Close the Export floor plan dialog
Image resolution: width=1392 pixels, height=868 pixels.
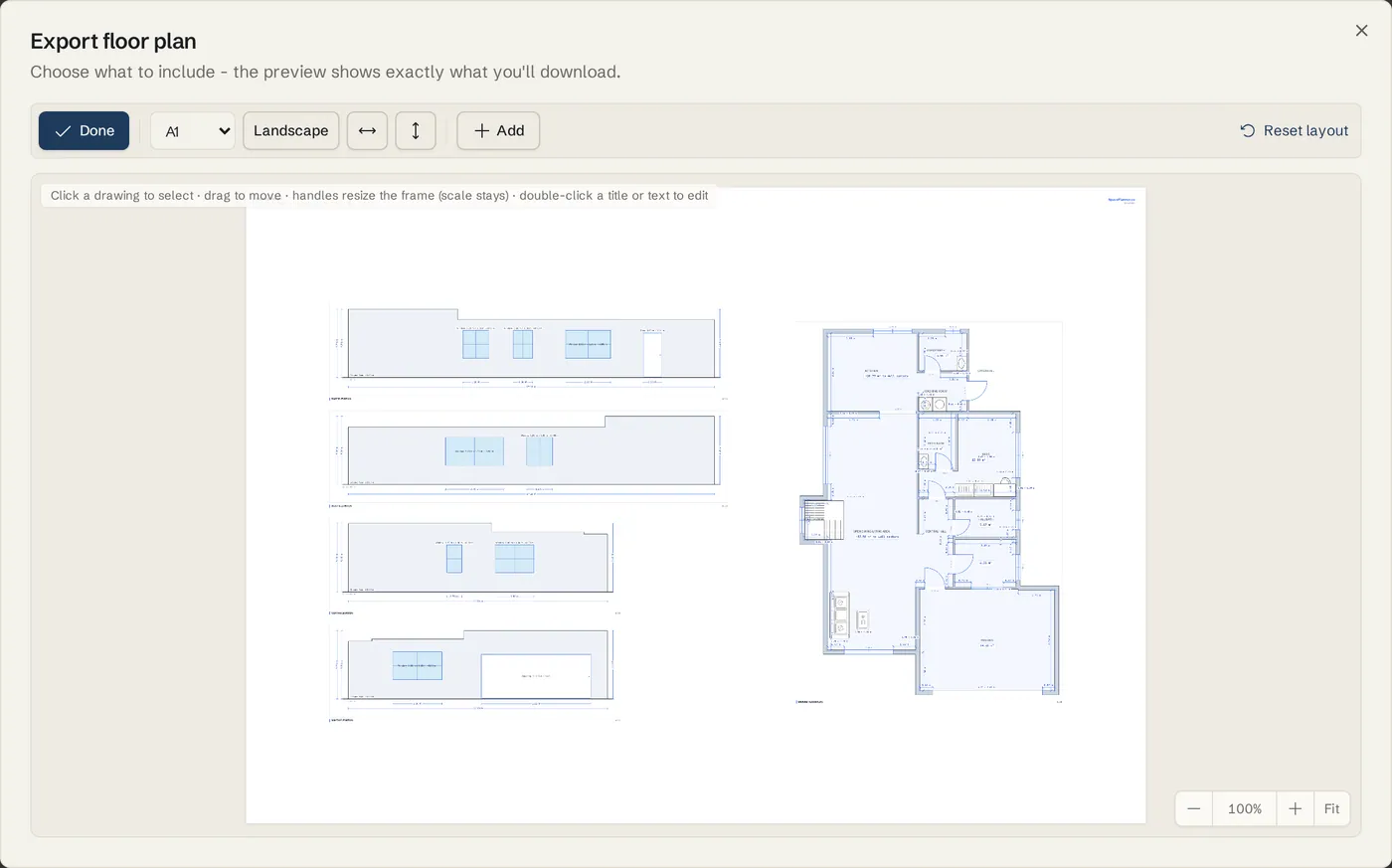tap(1361, 31)
